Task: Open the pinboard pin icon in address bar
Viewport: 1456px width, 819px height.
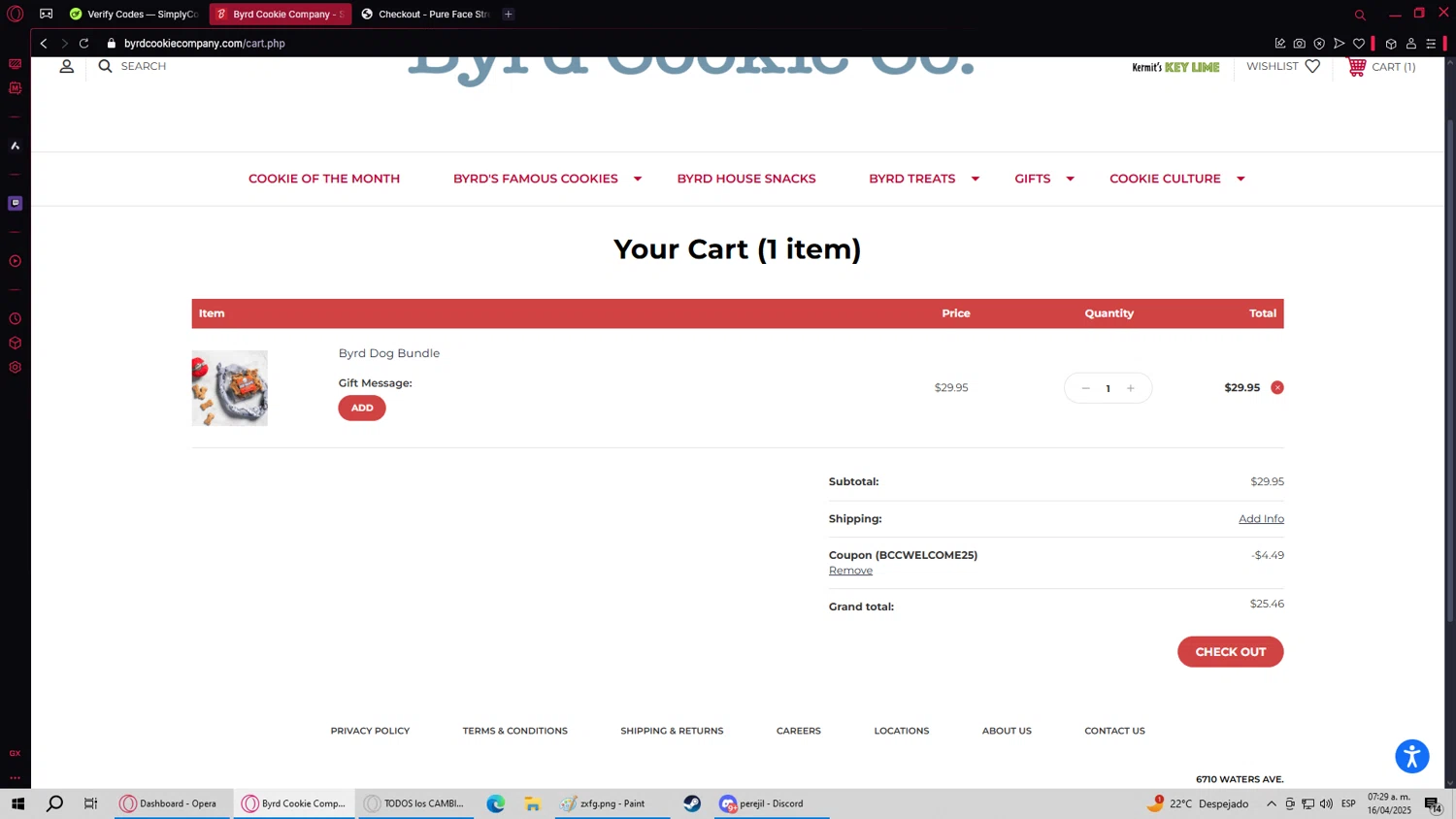Action: coord(1280,44)
